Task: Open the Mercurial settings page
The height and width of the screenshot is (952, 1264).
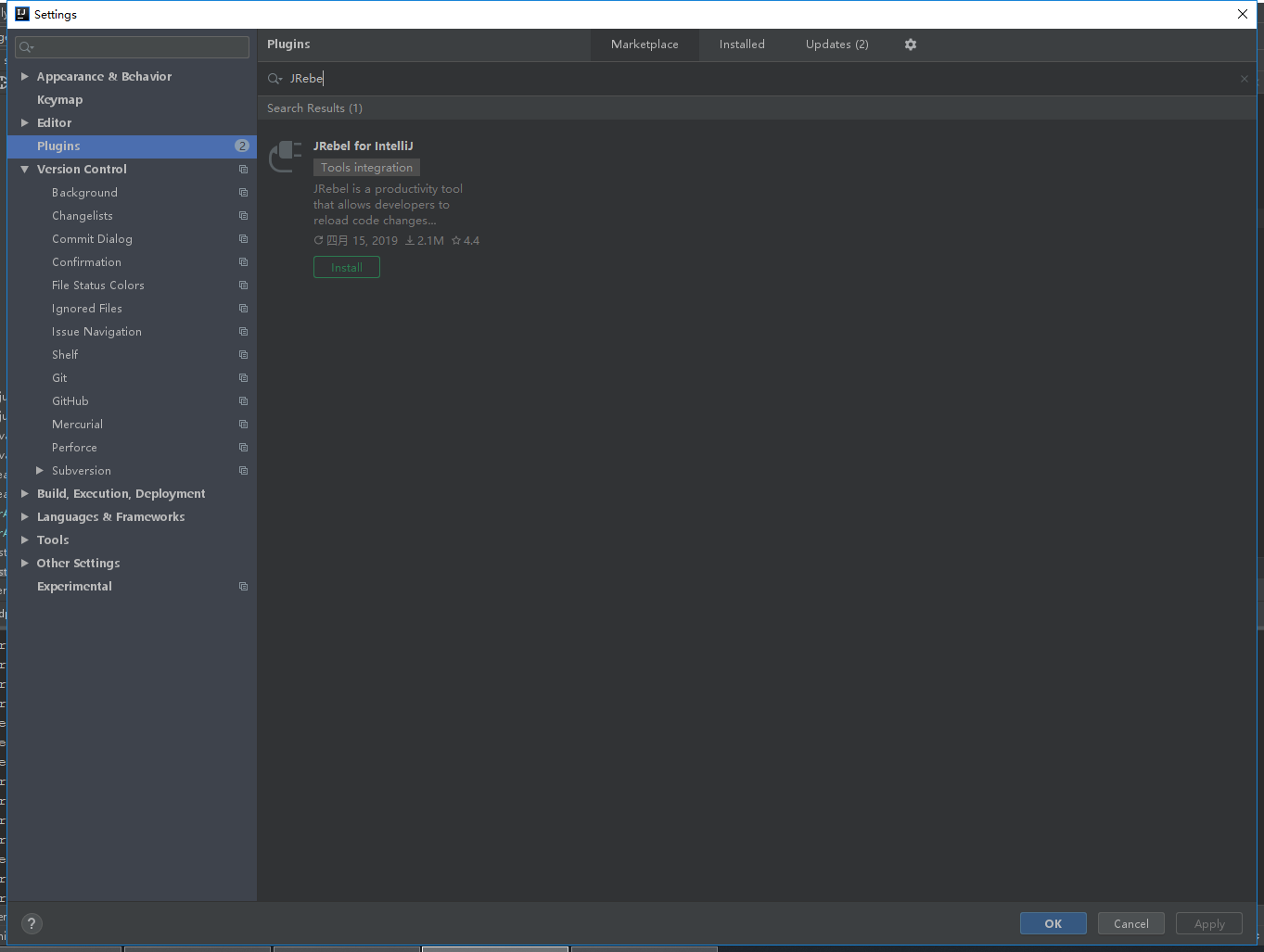Action: [77, 425]
